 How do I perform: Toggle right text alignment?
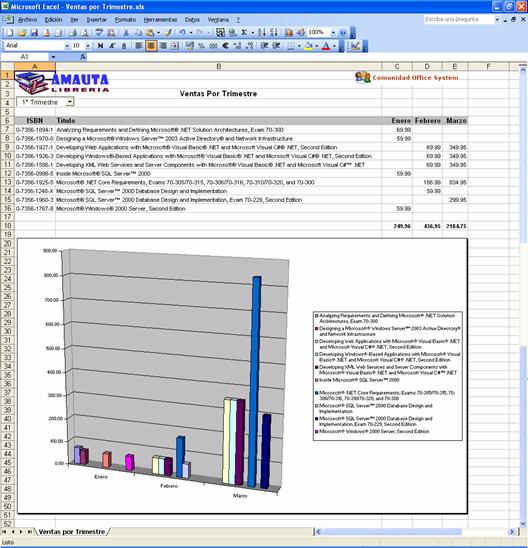[x=163, y=46]
